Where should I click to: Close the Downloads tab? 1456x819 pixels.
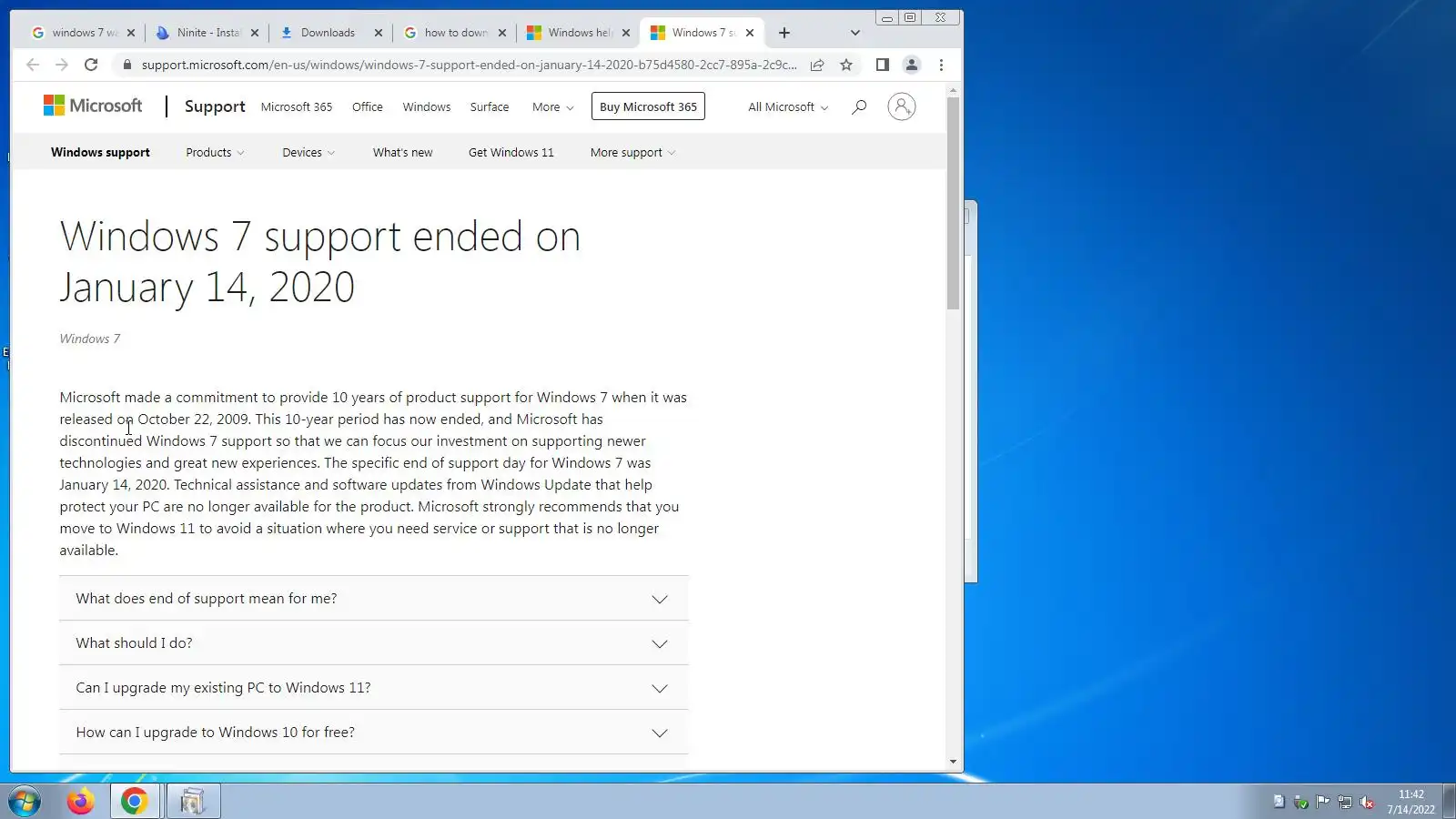379,33
